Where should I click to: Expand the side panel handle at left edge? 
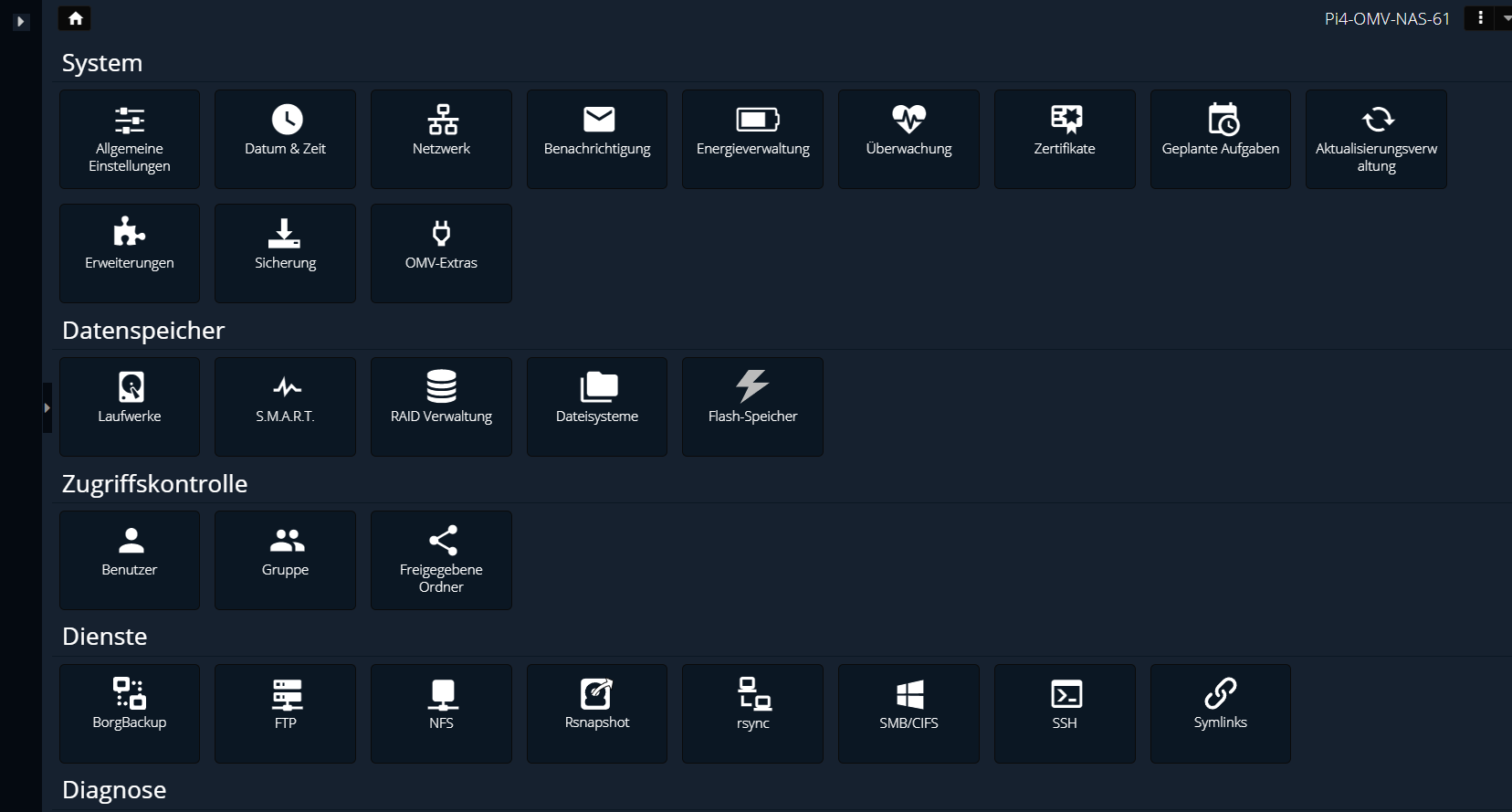(47, 407)
